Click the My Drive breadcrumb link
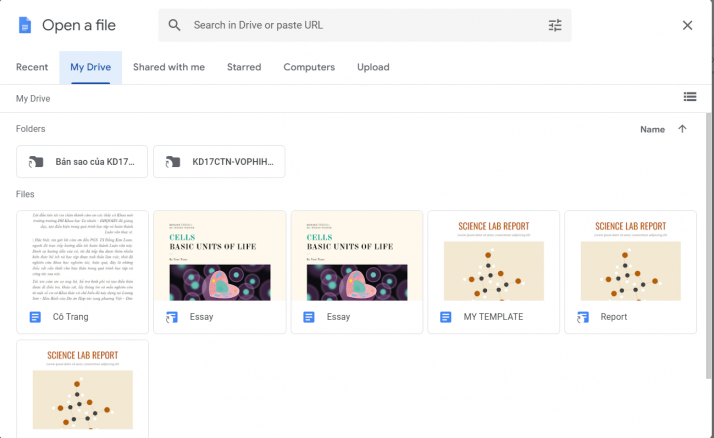This screenshot has height=438, width=714. click(x=33, y=98)
